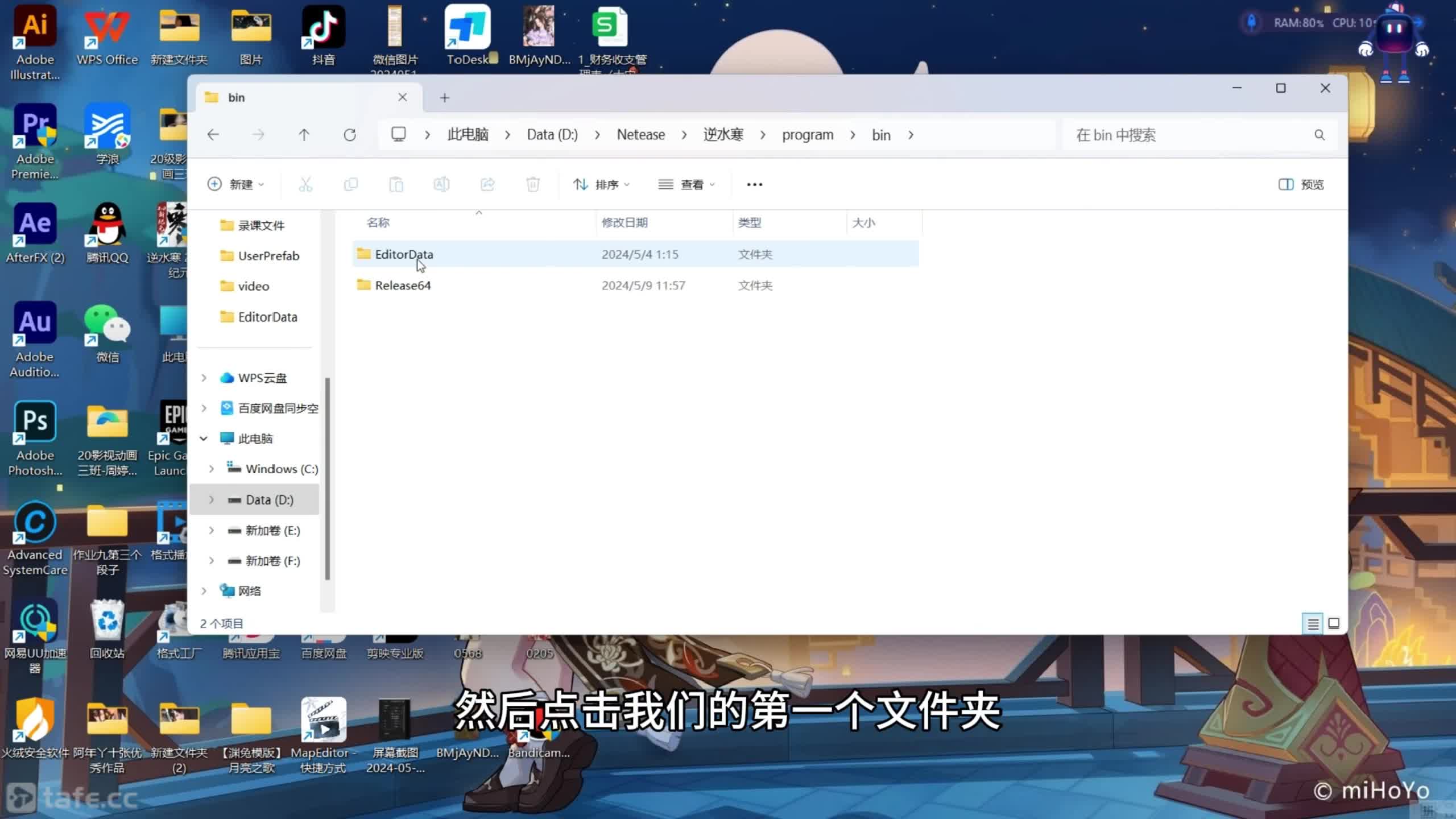Open MapEditor 快捷方式 desktop shortcut
This screenshot has width=1456, height=819.
click(x=323, y=736)
